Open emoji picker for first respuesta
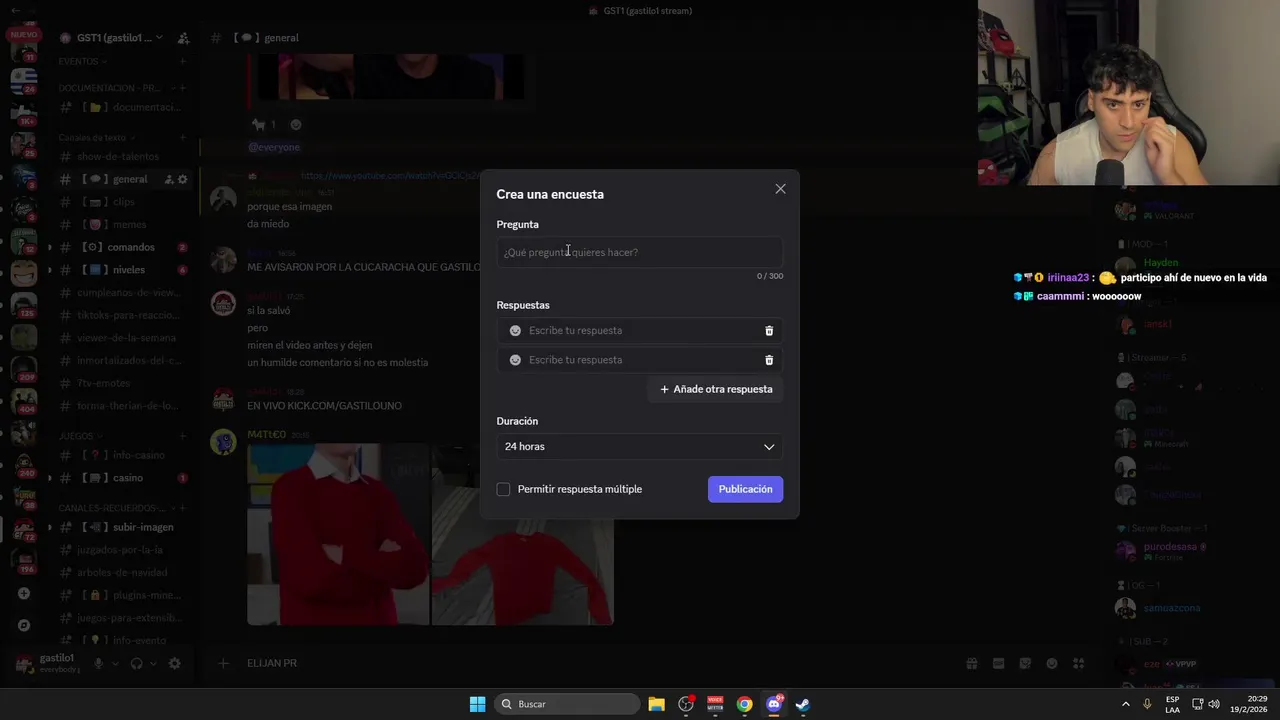This screenshot has height=720, width=1280. [x=515, y=331]
